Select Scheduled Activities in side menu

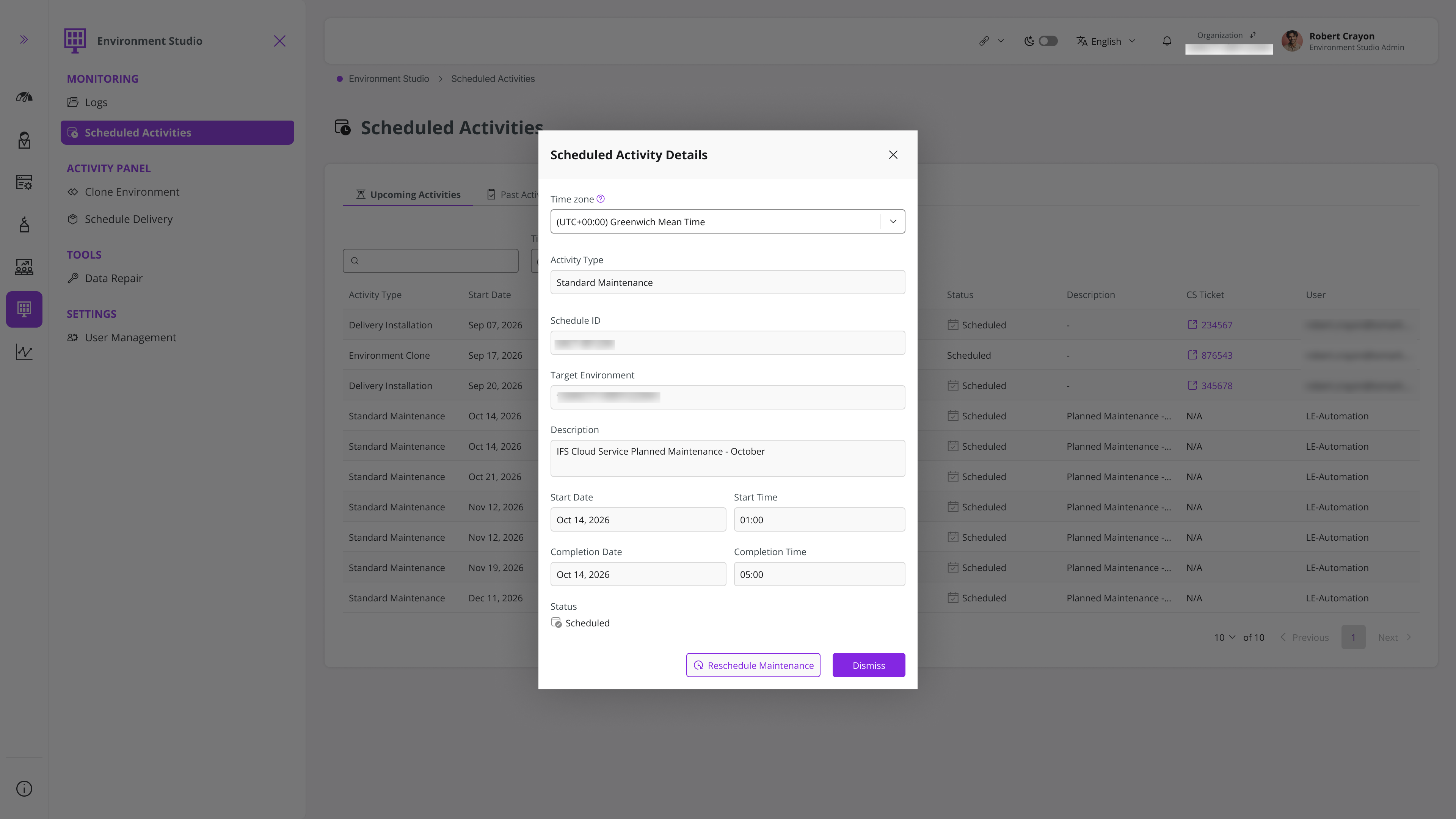pos(177,133)
